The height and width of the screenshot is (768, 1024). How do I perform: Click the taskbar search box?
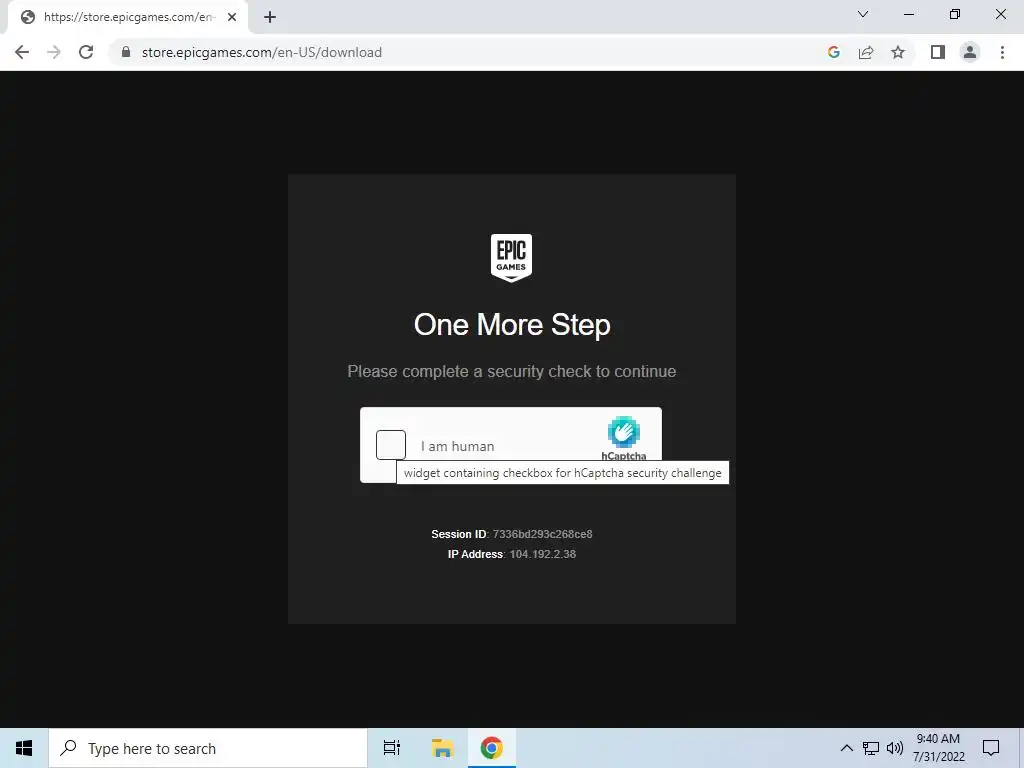(x=208, y=748)
